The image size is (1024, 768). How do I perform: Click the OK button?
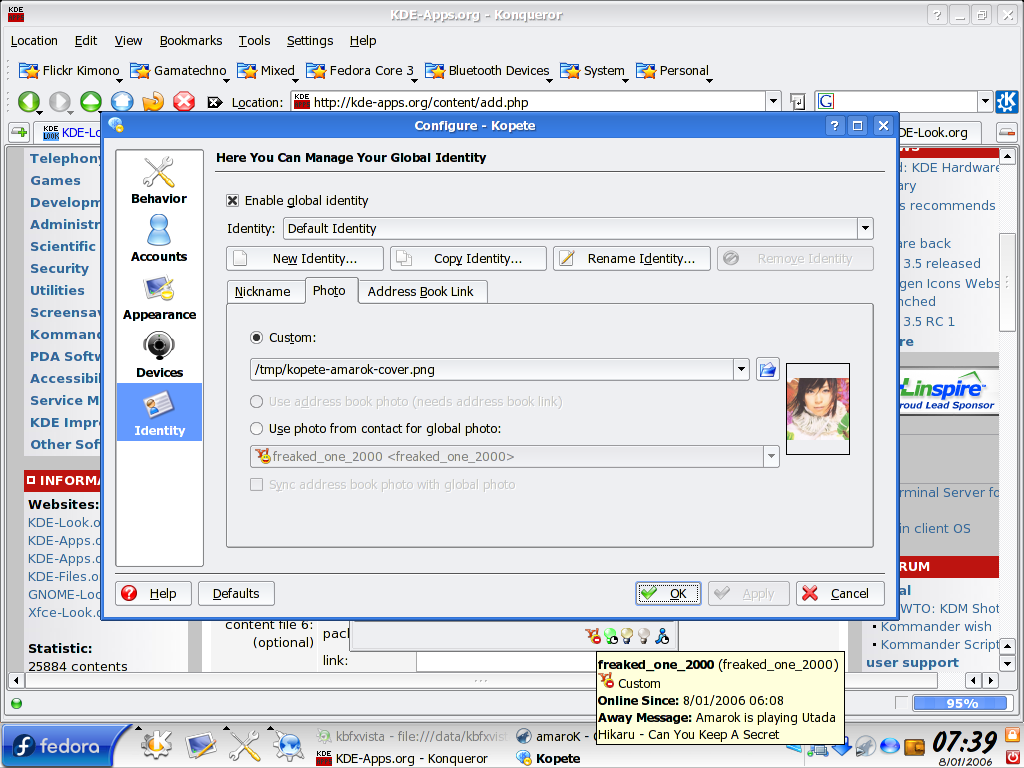(668, 594)
